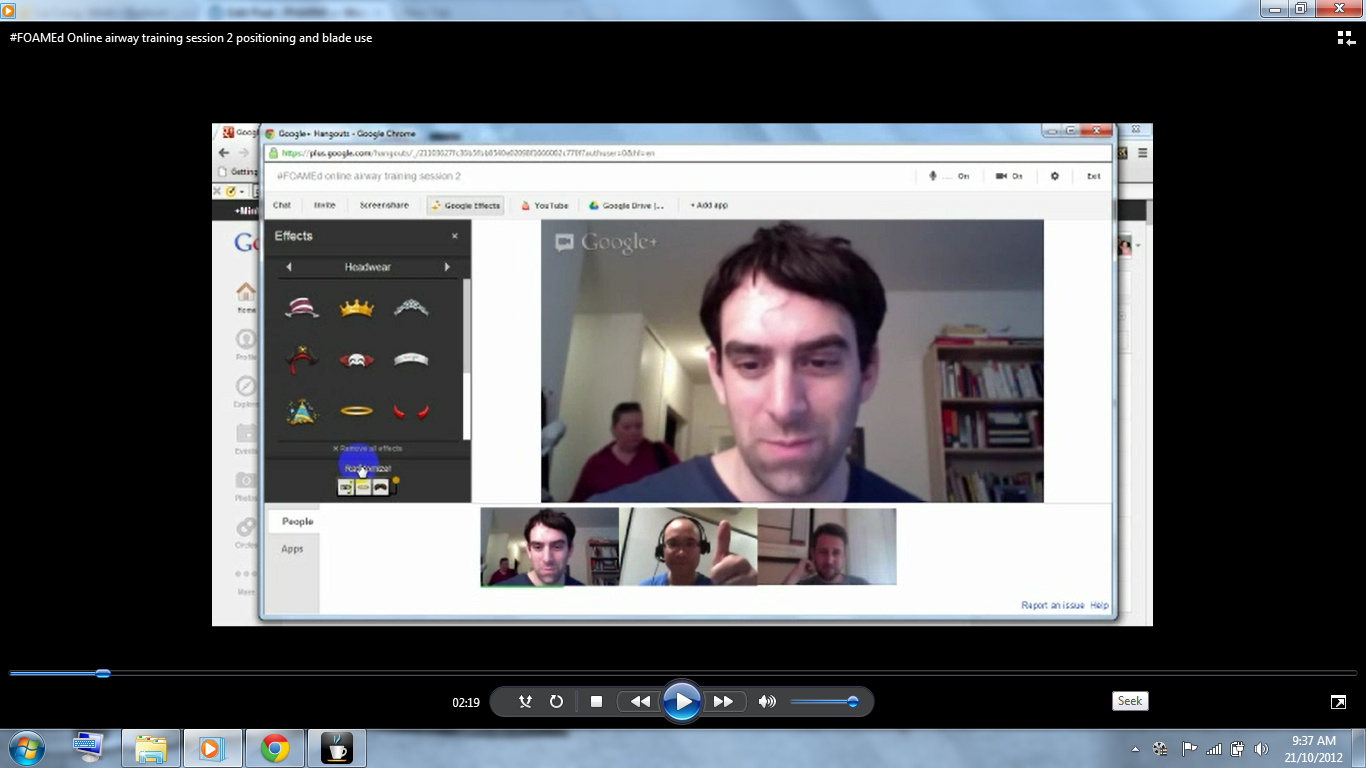
Task: Open the Windows Start menu
Action: 24,748
